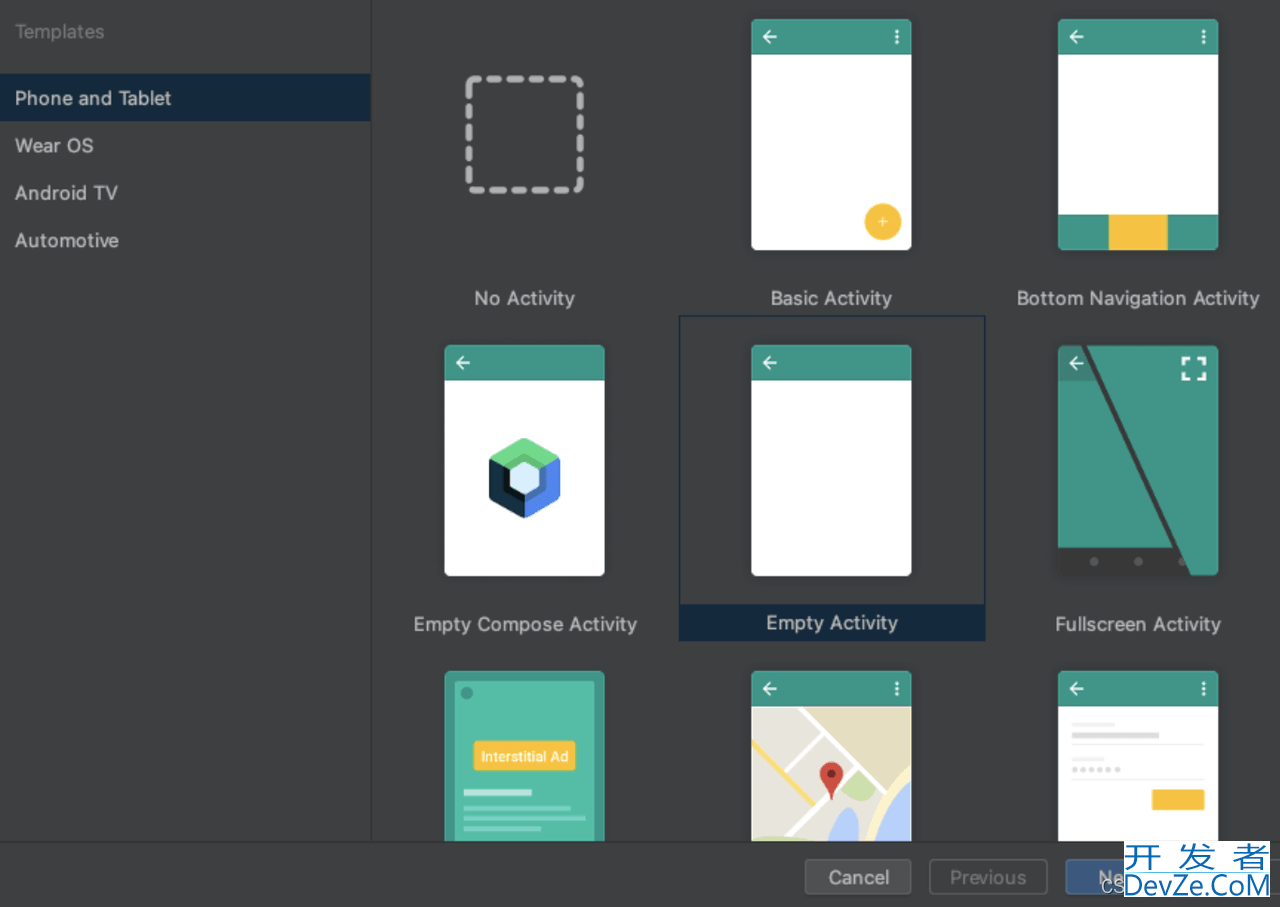The width and height of the screenshot is (1280, 907).
Task: Open the Automotive templates category
Action: coord(185,240)
